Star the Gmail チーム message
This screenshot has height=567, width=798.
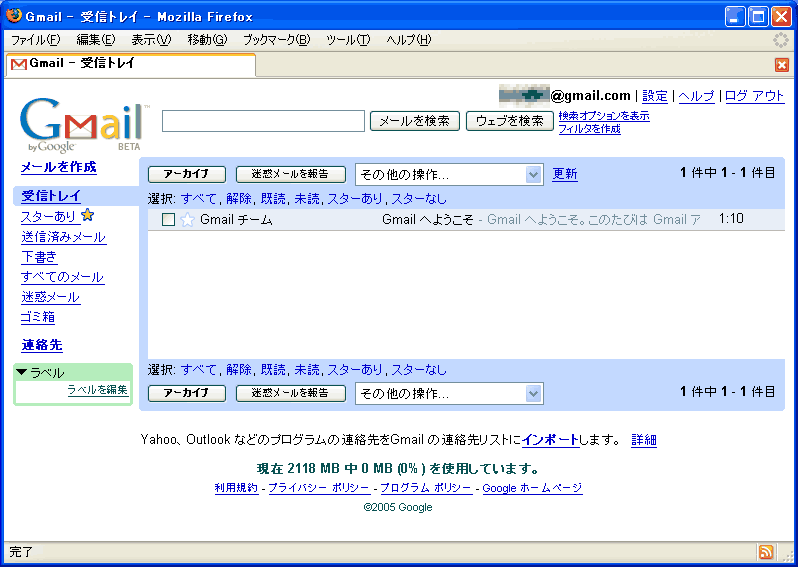point(187,220)
